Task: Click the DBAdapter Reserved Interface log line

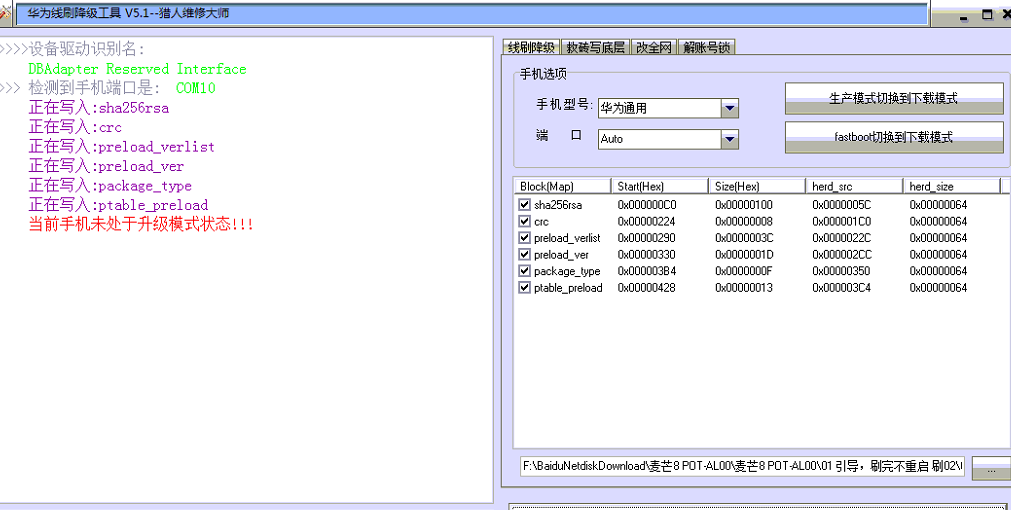Action: 137,69
